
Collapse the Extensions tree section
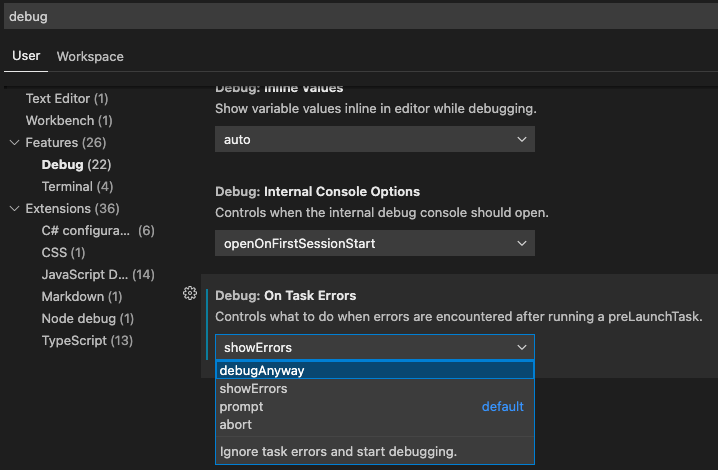click(15, 209)
